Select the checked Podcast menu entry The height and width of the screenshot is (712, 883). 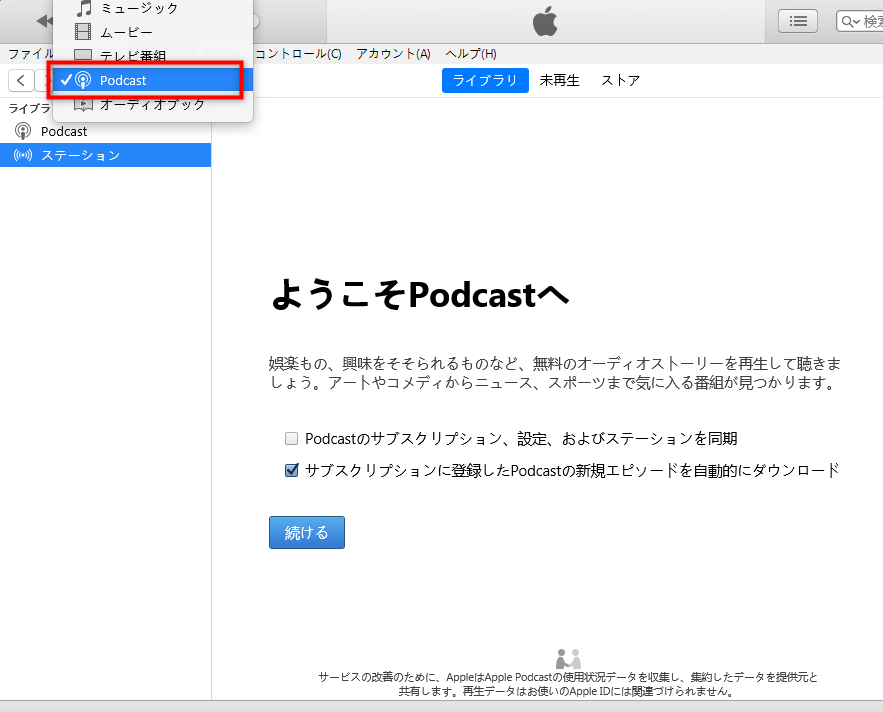(x=153, y=80)
